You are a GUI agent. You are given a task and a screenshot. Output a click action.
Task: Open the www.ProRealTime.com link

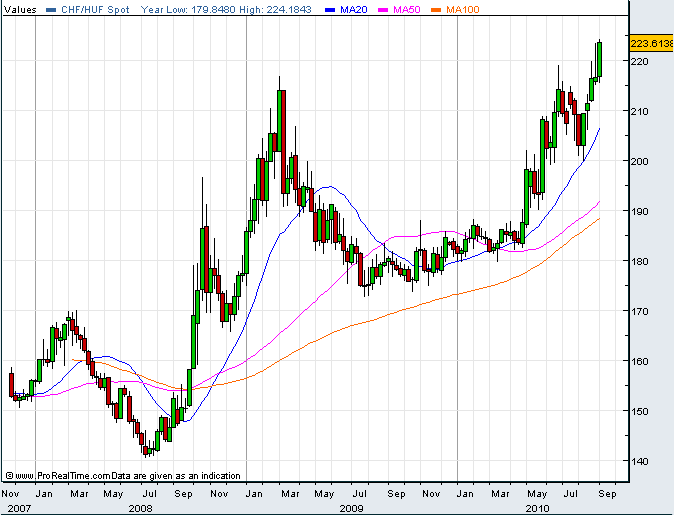[x=63, y=476]
